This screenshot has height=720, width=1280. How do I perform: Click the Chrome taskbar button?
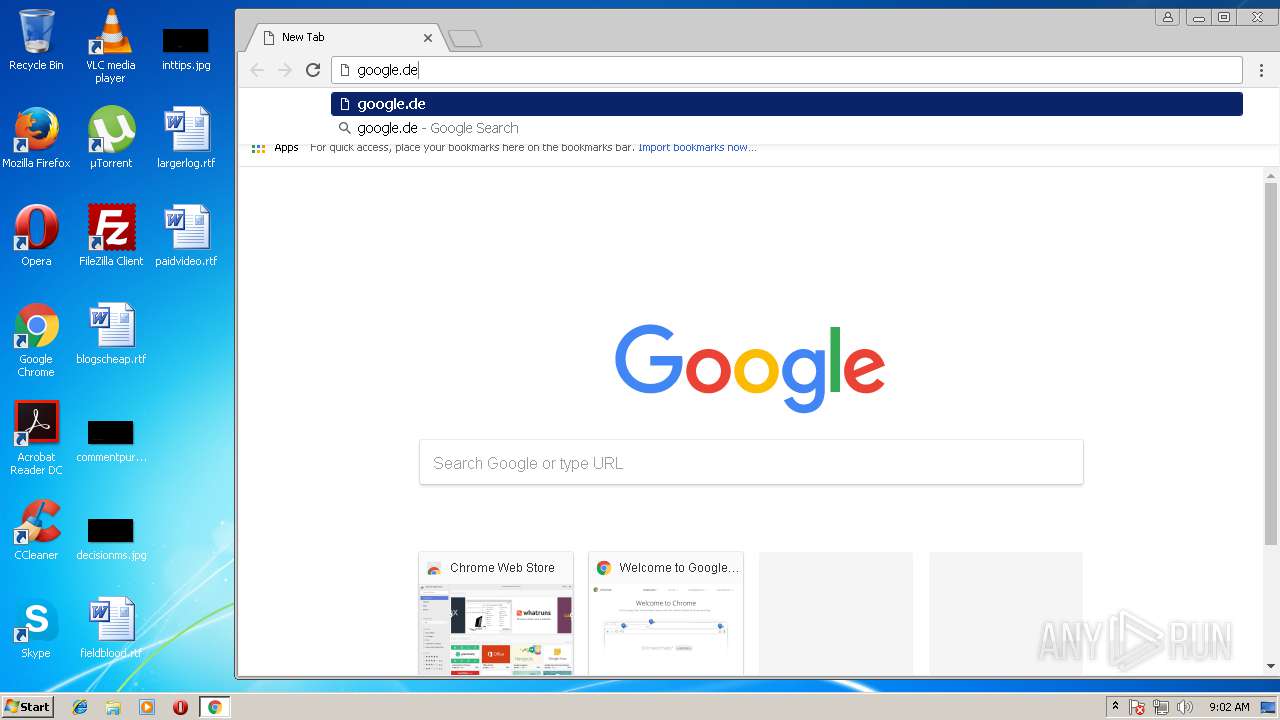pyautogui.click(x=214, y=707)
